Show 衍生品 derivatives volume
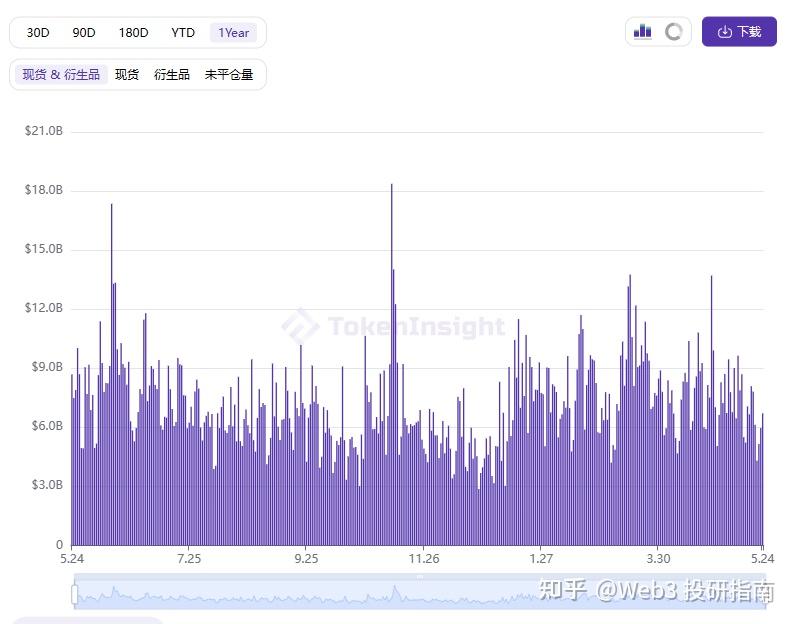The image size is (795, 624). pos(171,75)
